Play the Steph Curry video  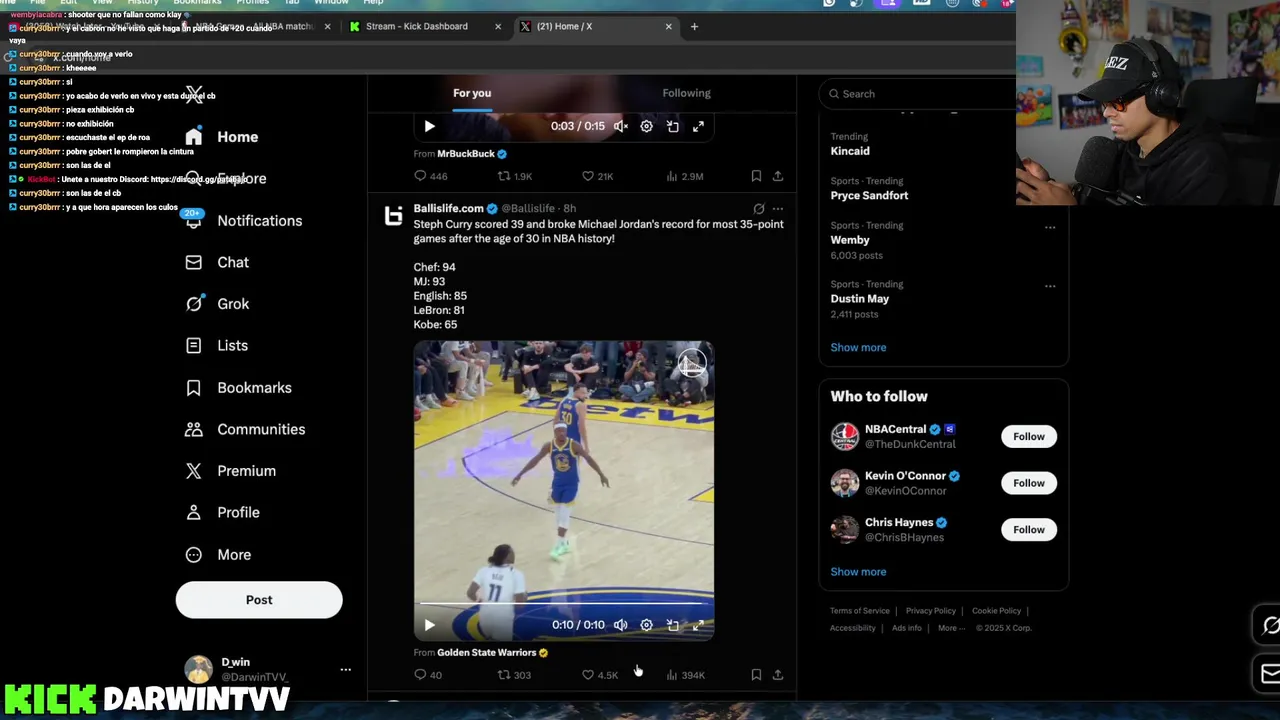[429, 625]
